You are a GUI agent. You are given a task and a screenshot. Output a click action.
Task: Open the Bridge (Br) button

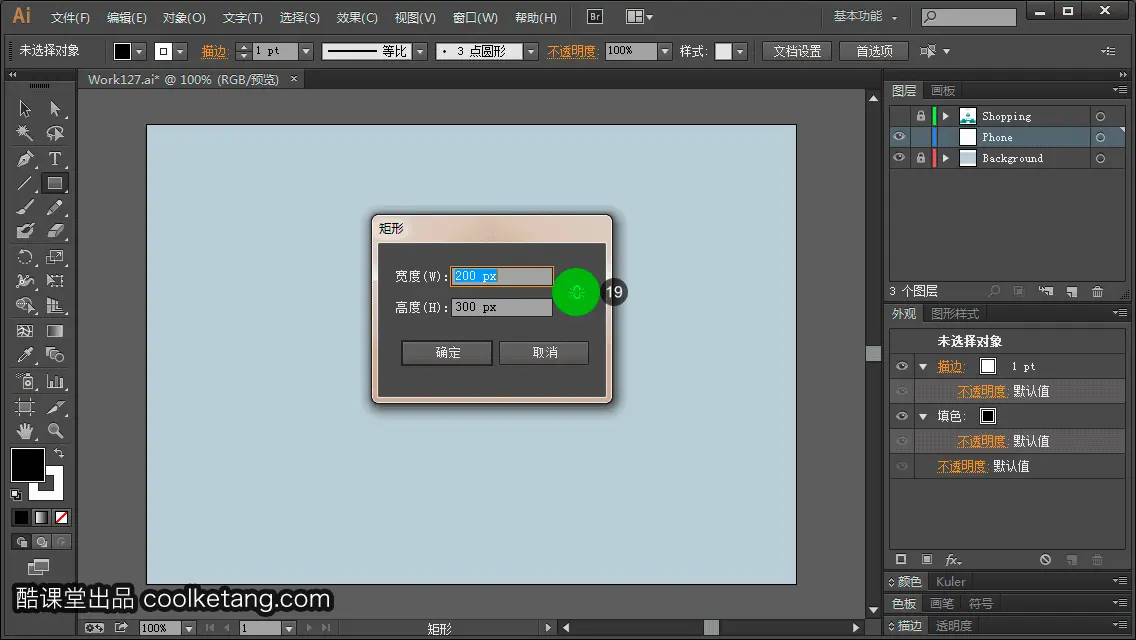tap(595, 17)
